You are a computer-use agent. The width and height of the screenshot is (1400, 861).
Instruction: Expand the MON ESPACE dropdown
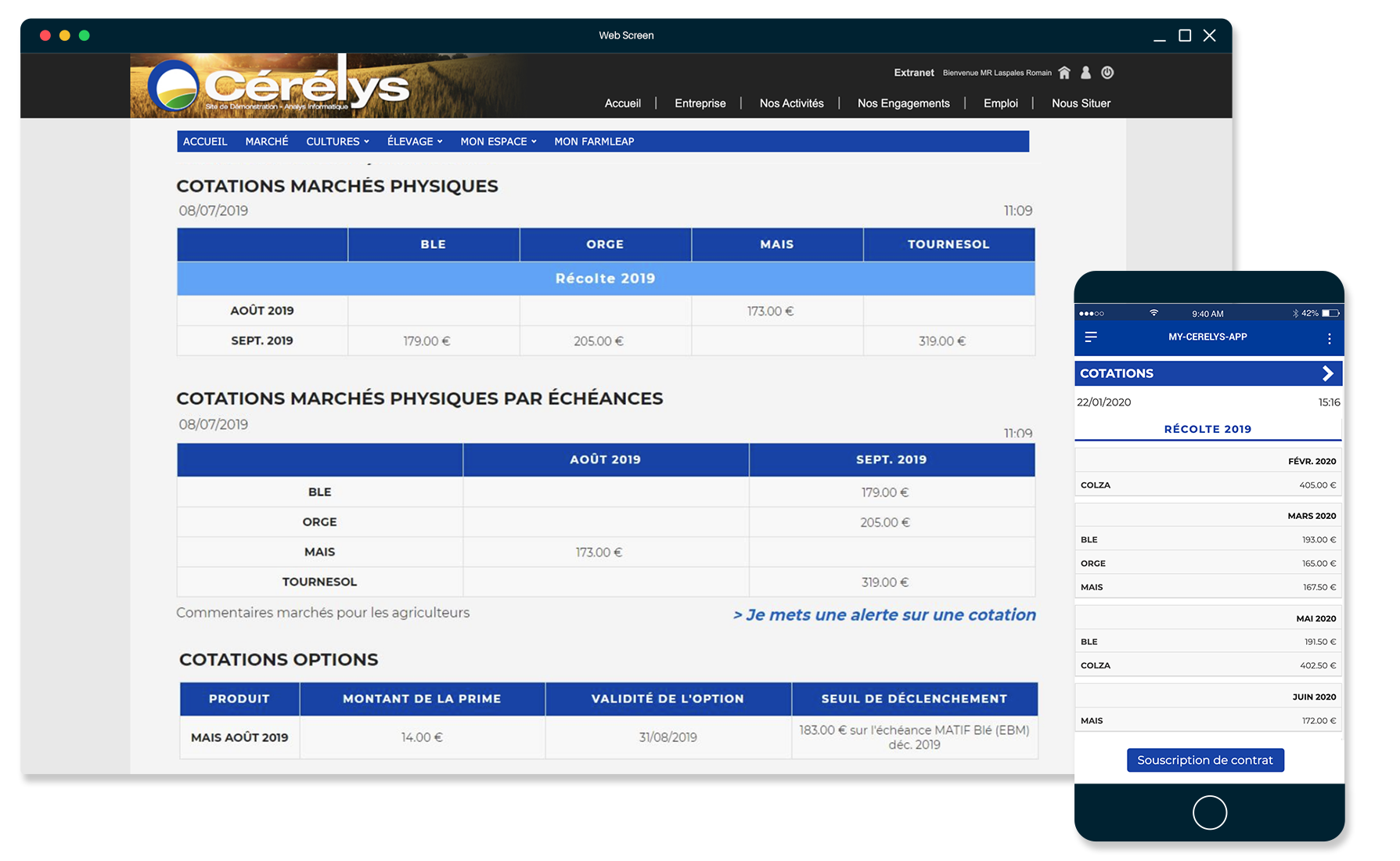[498, 142]
